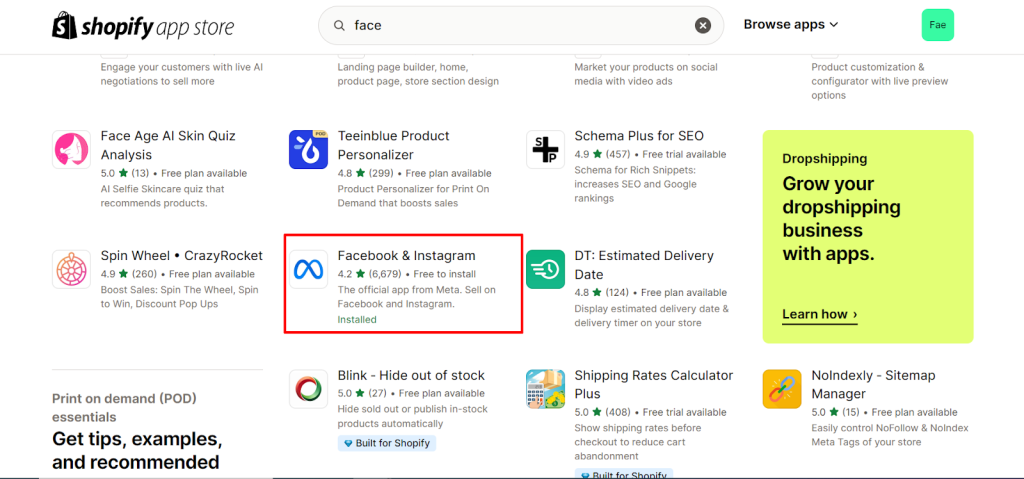Image resolution: width=1024 pixels, height=479 pixels.
Task: Click into the search input field
Action: coord(520,26)
